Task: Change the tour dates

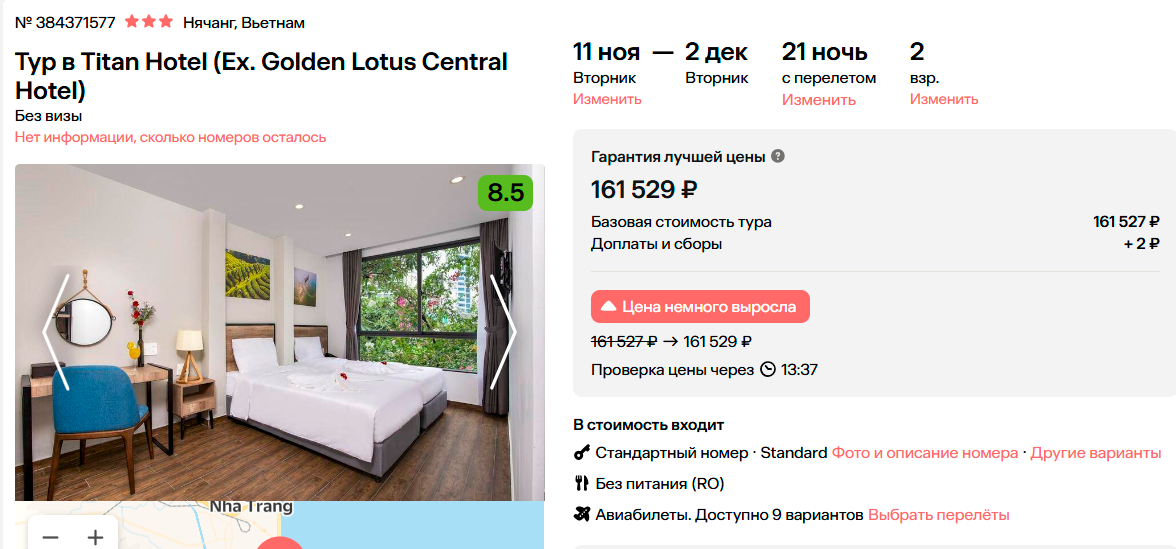Action: point(607,99)
